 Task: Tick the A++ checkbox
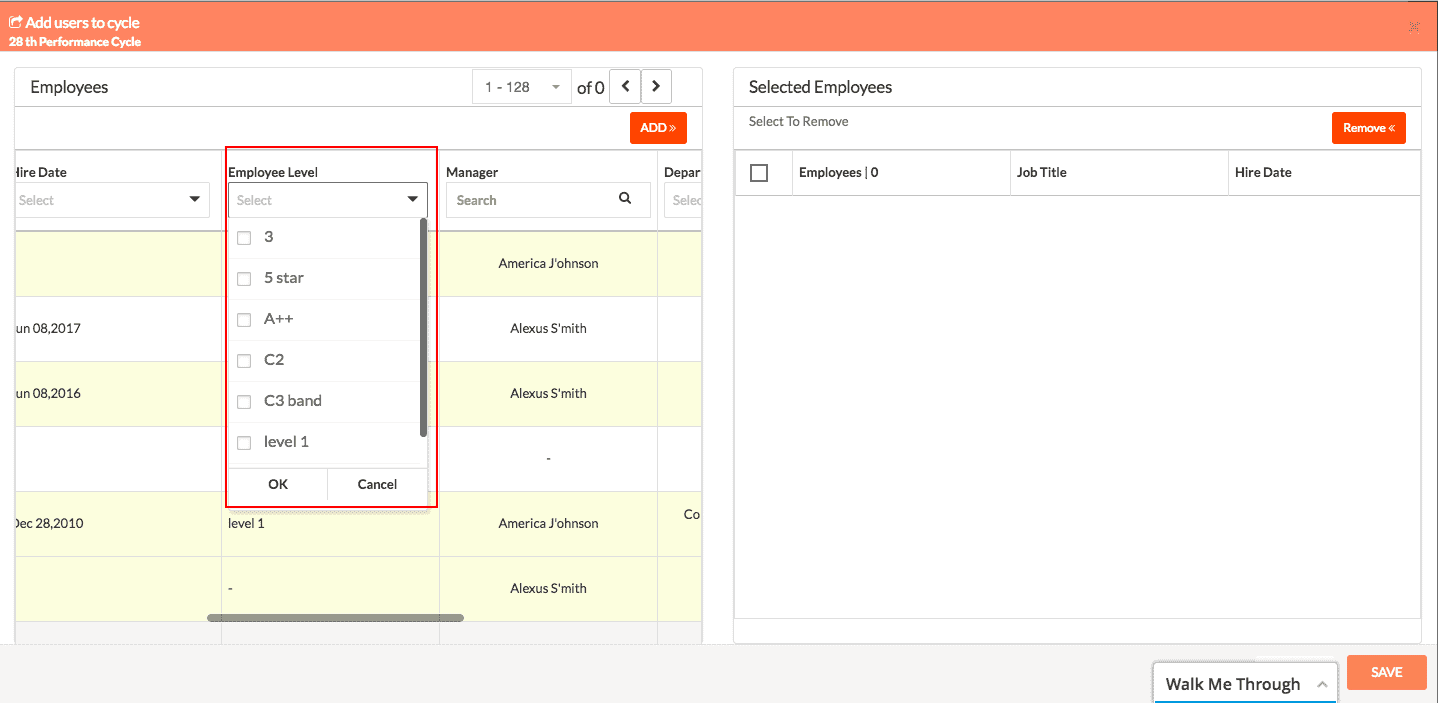[x=244, y=320]
